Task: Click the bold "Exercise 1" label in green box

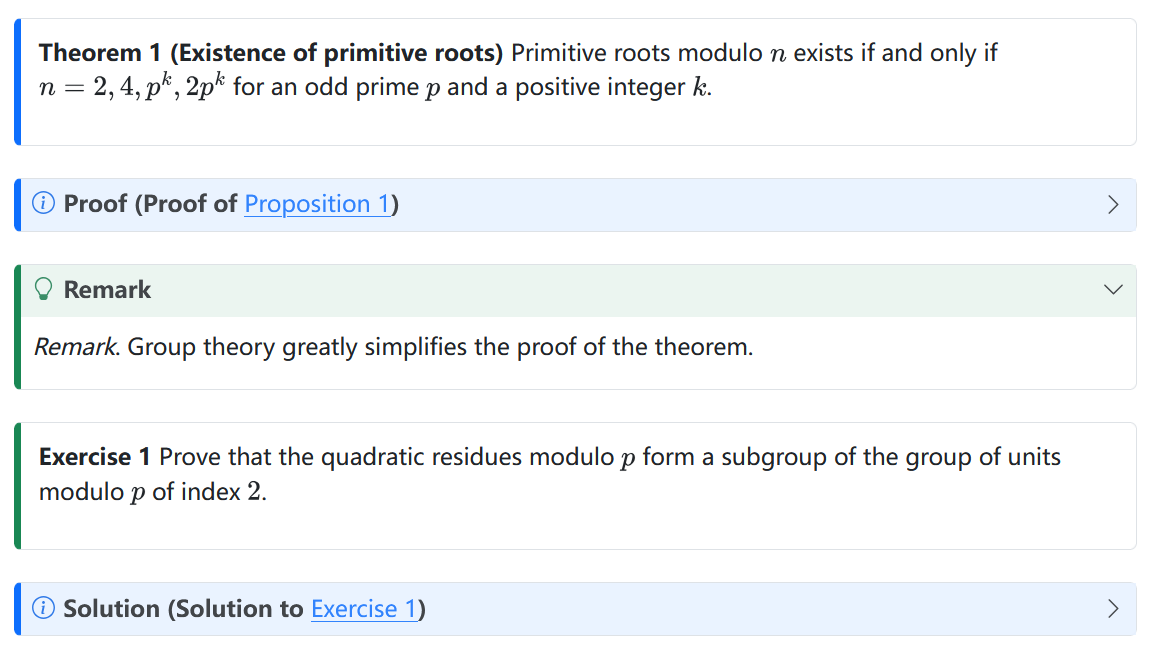Action: 94,457
